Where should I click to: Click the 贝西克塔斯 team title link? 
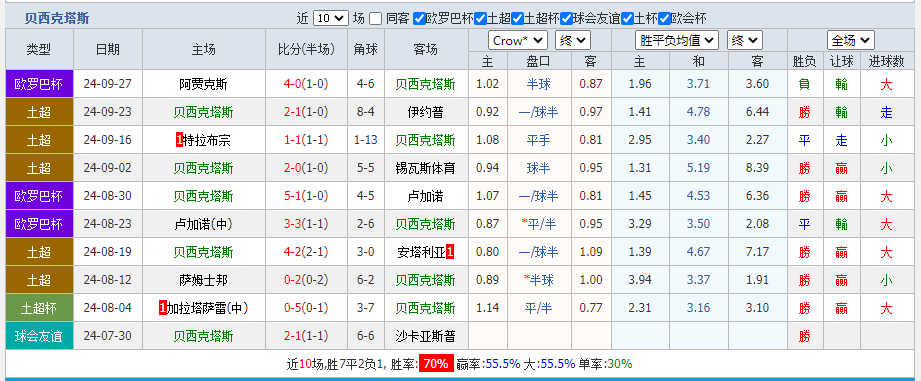57,19
